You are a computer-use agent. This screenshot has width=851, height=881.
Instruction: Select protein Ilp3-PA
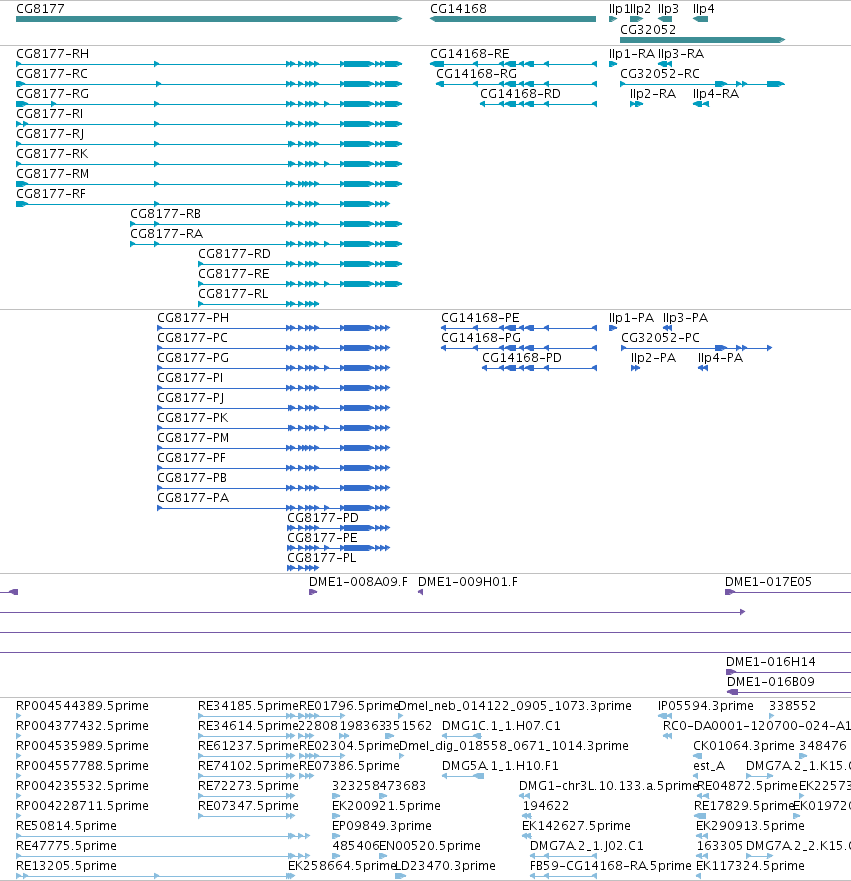point(685,318)
